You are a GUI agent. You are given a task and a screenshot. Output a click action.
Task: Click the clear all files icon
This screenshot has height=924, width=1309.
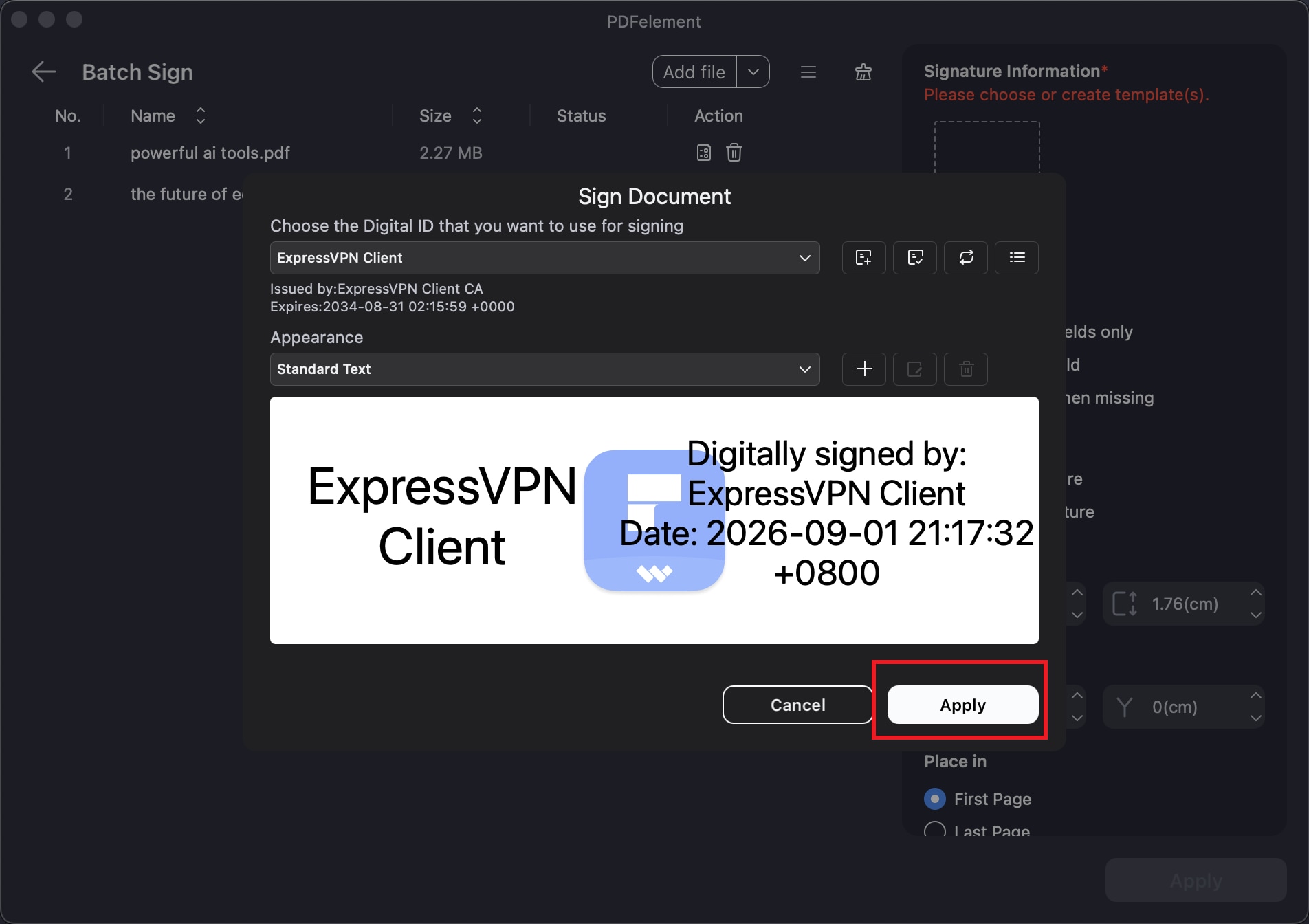tap(863, 71)
